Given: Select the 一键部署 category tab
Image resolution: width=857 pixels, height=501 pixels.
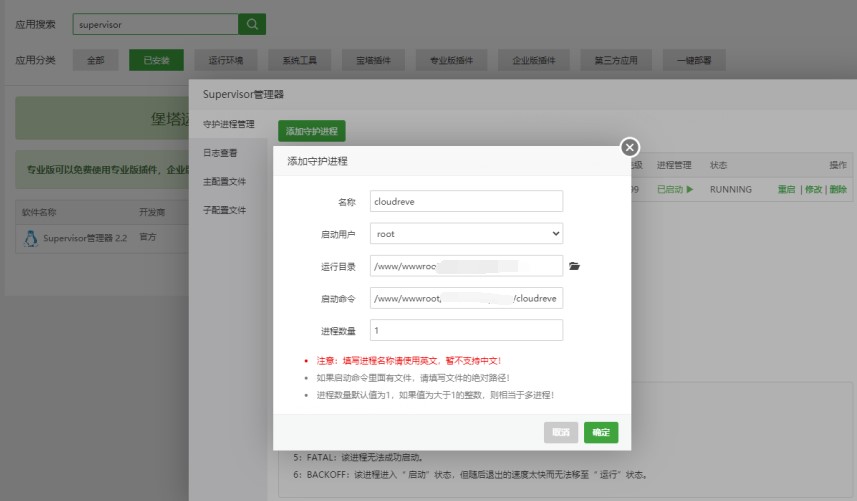Looking at the screenshot, I should (x=694, y=60).
